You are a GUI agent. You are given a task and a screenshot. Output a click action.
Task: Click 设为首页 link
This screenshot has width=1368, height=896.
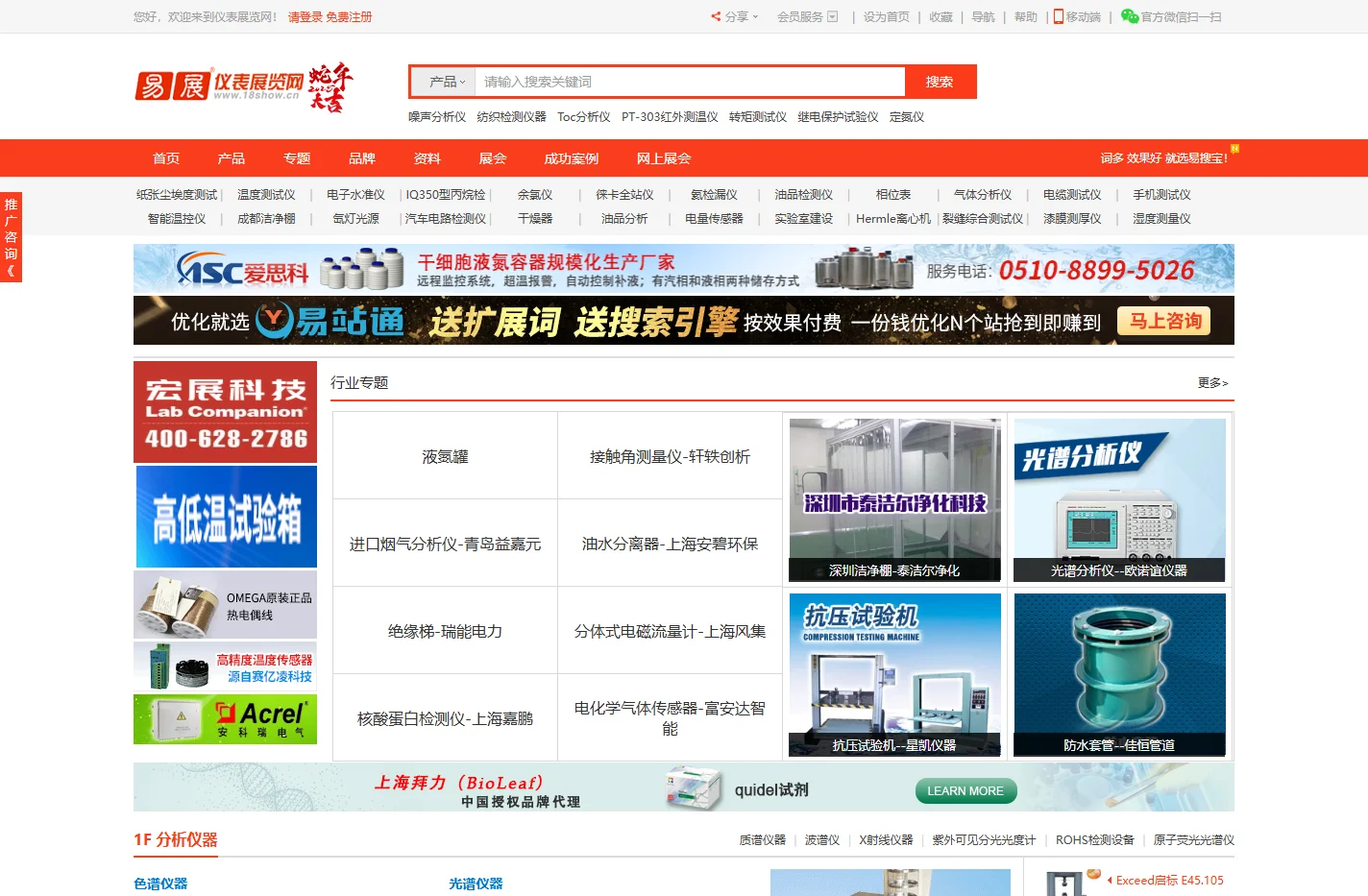coord(886,16)
